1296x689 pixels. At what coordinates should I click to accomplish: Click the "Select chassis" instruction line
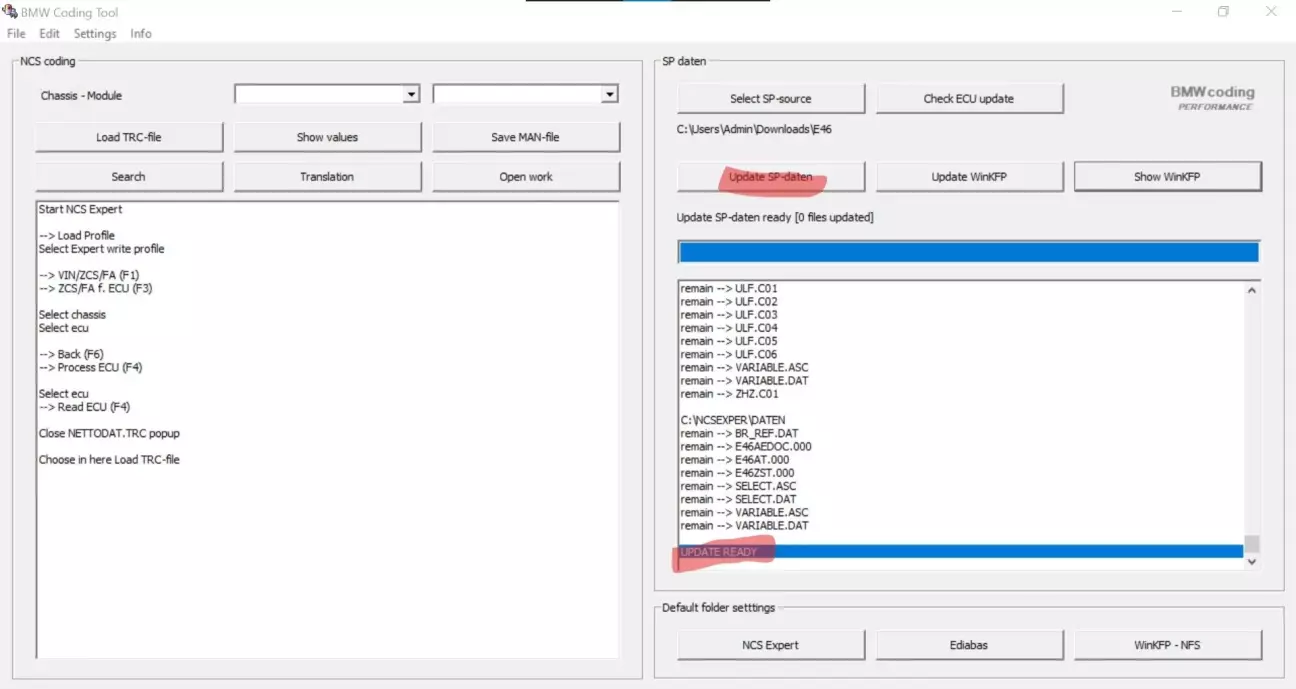pos(72,315)
